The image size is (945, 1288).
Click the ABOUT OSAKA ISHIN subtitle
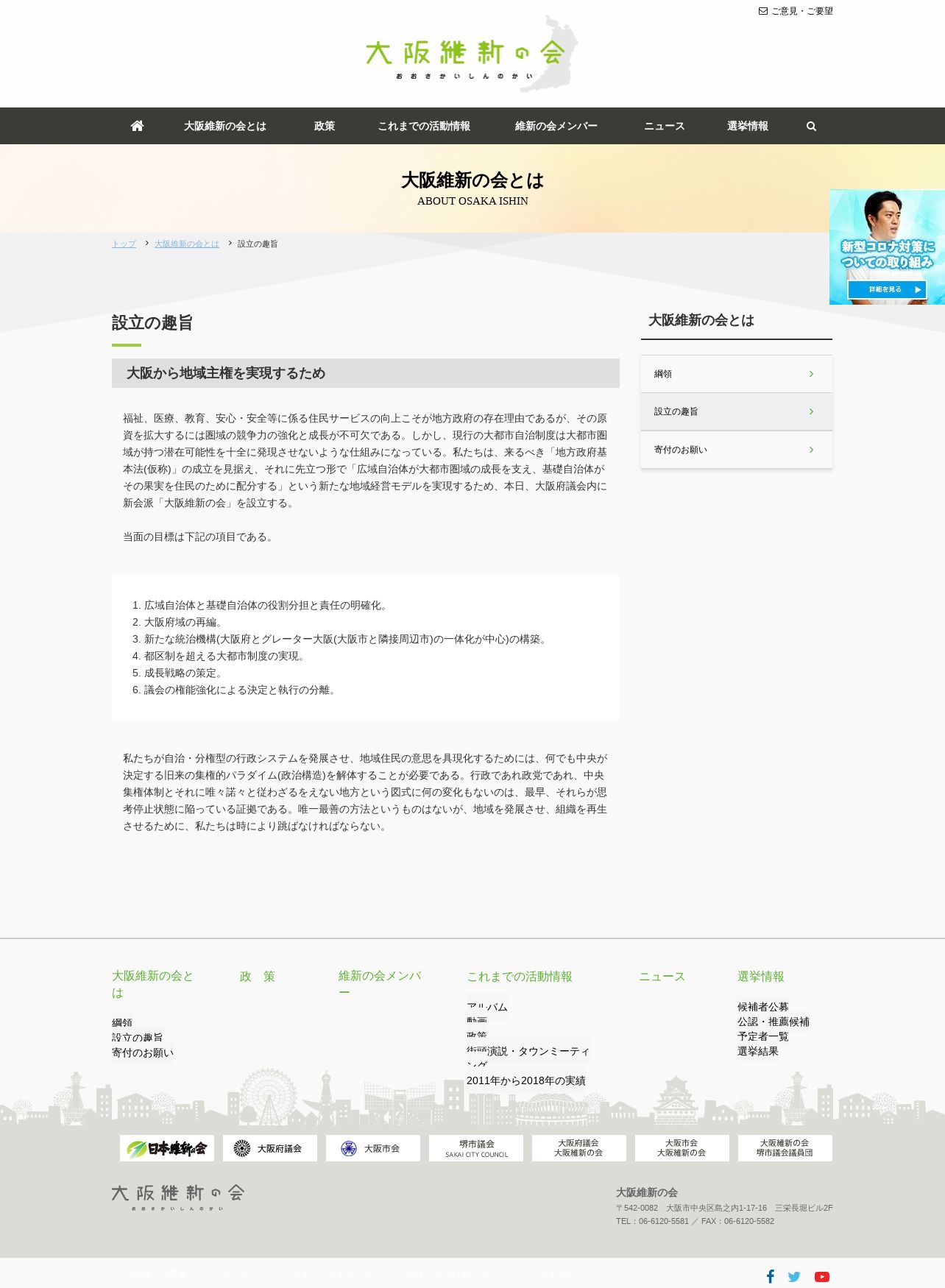tap(473, 201)
